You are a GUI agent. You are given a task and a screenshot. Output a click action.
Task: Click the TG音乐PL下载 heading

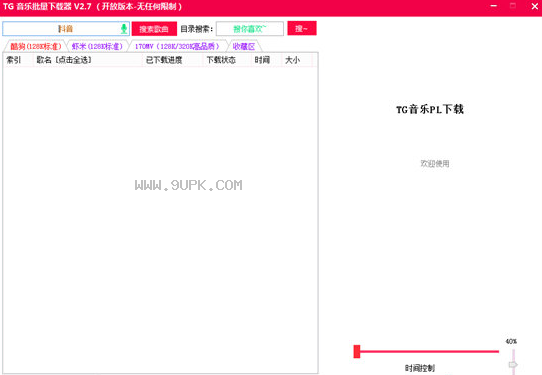pos(430,110)
